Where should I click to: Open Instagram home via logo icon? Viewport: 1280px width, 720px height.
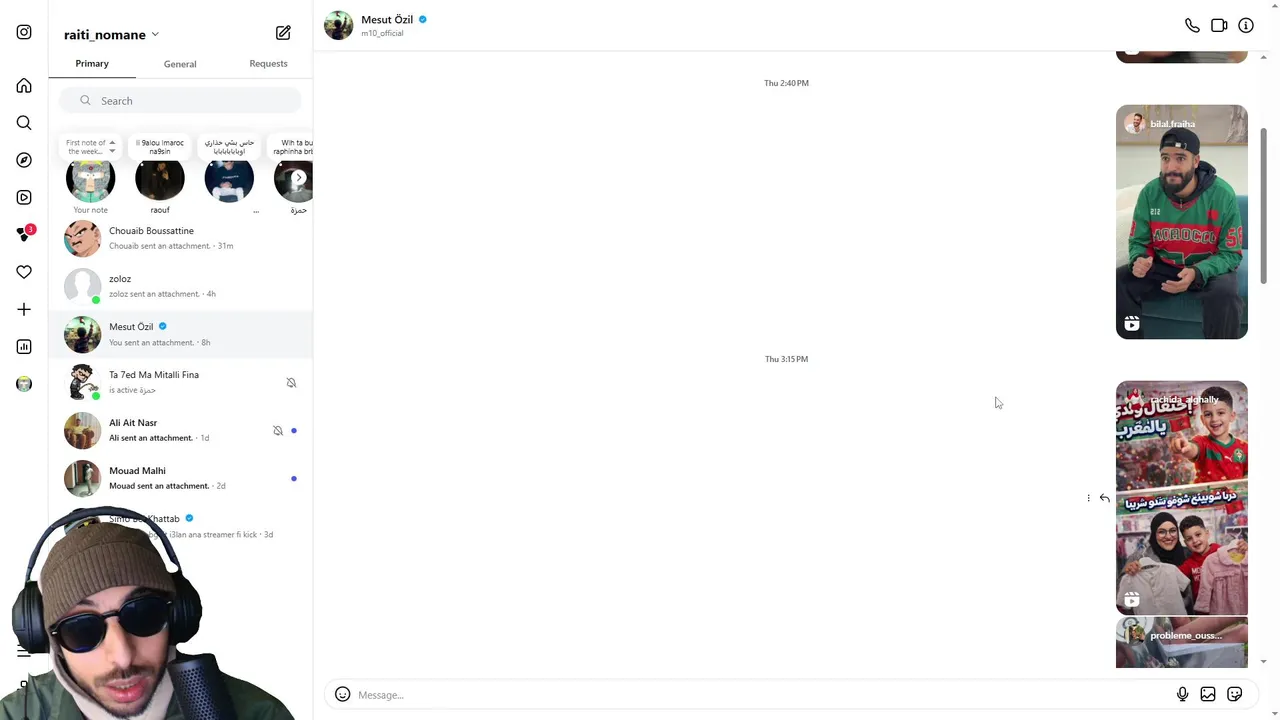point(24,32)
